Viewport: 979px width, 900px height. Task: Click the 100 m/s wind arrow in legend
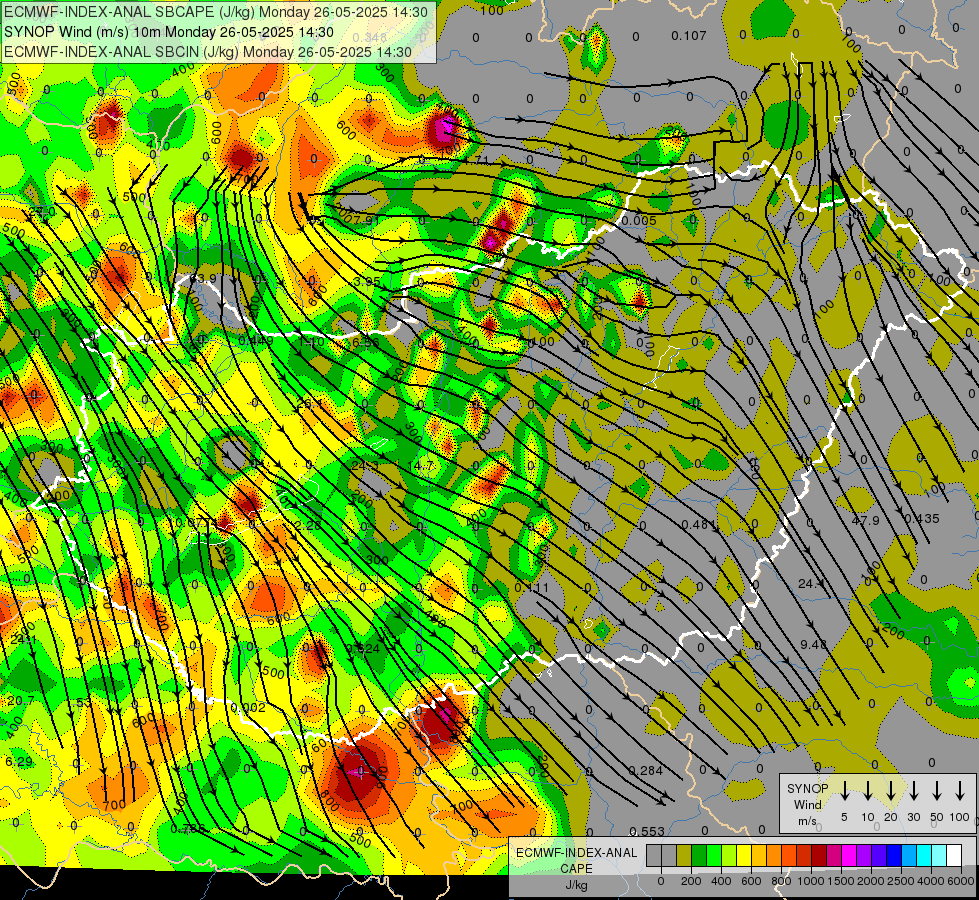tap(960, 791)
